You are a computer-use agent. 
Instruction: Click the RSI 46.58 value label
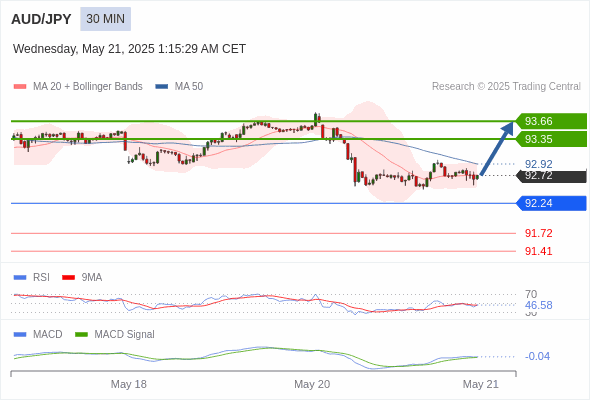[x=538, y=305]
